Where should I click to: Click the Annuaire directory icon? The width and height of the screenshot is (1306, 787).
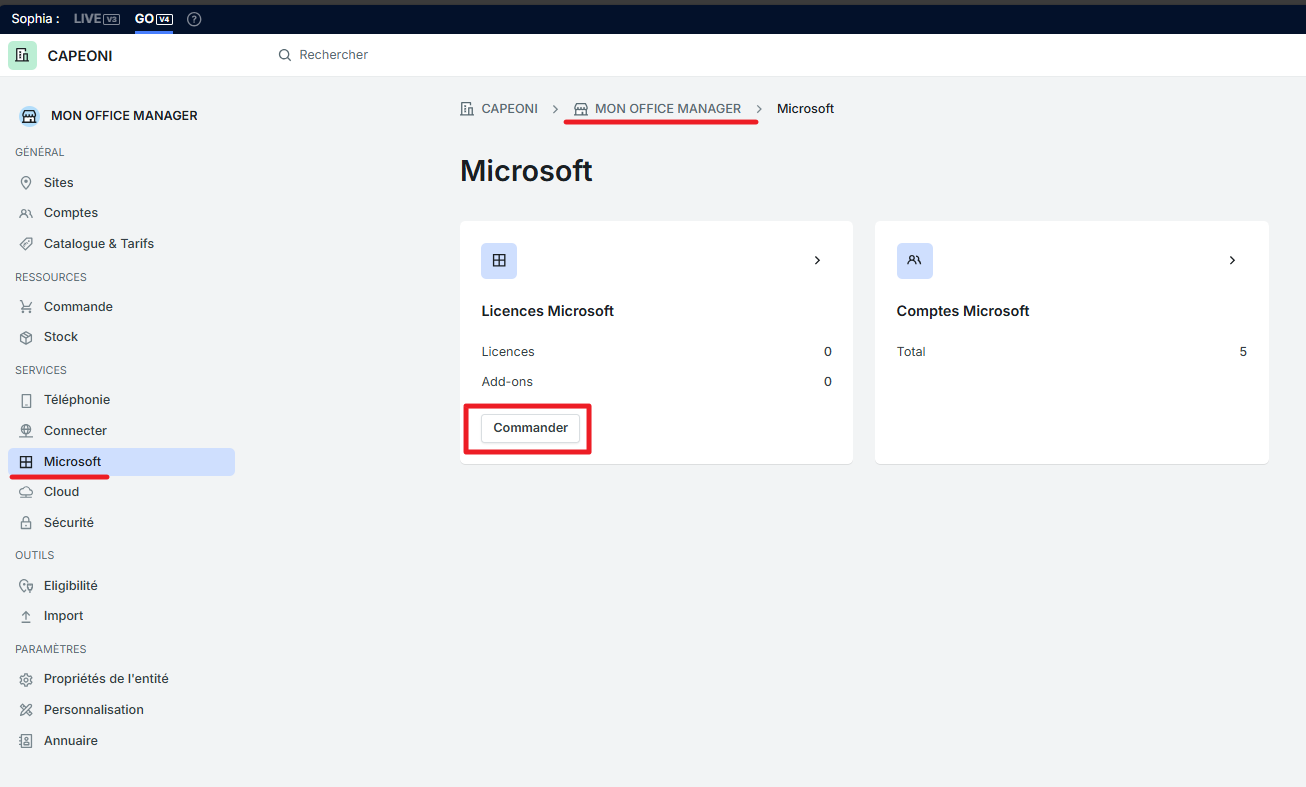(x=26, y=741)
